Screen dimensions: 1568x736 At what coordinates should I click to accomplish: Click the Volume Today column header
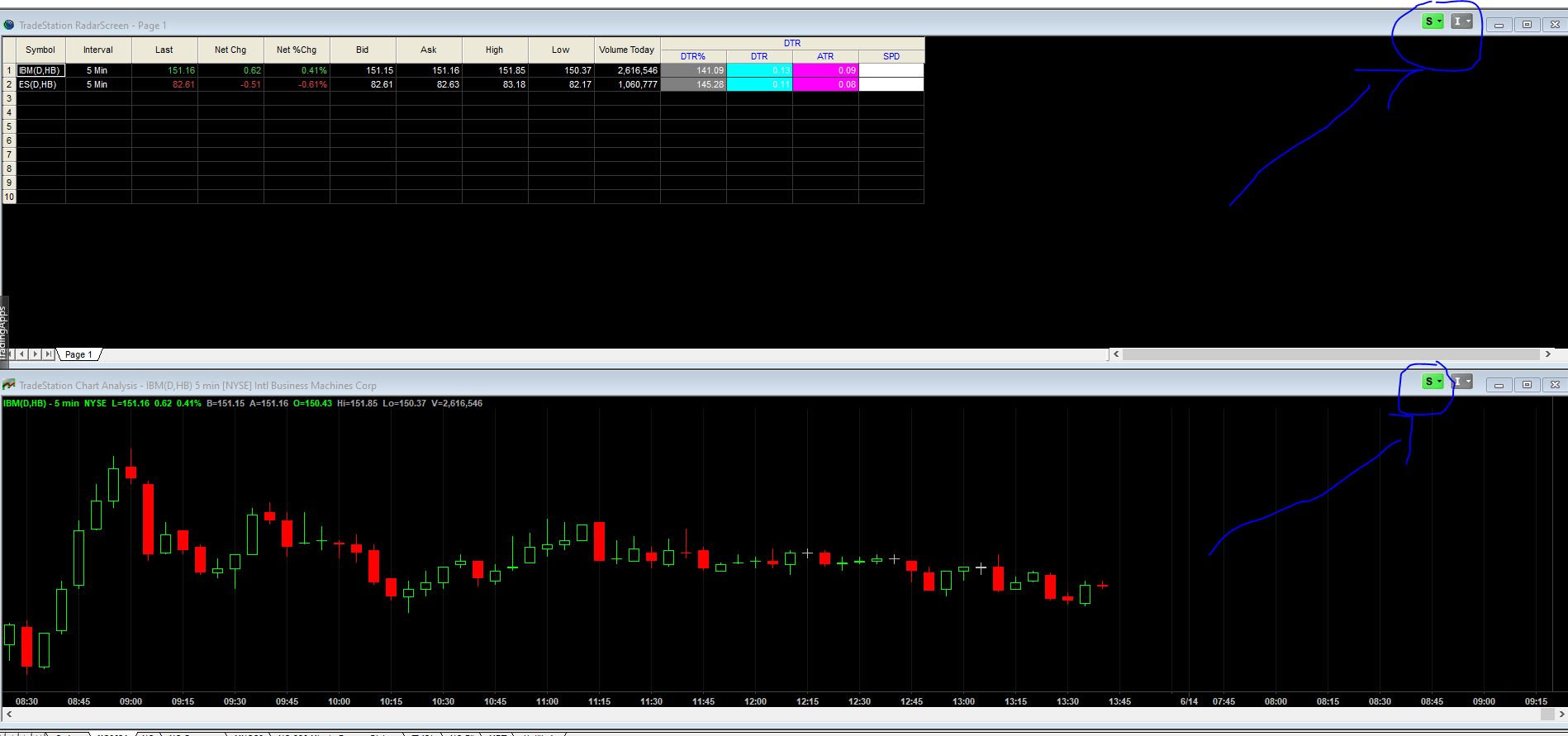point(627,50)
